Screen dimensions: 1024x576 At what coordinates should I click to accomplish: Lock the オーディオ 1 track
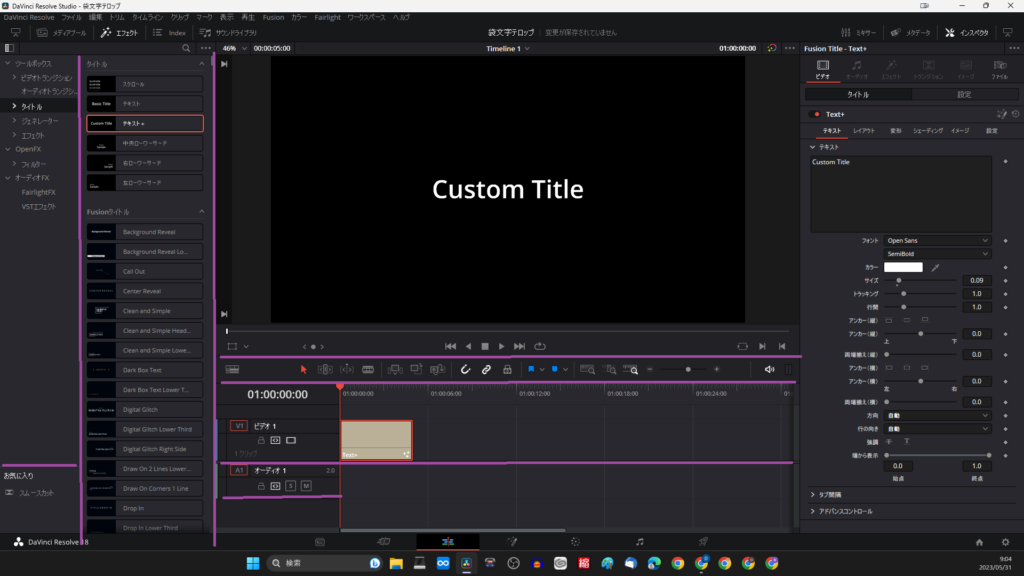(261, 486)
